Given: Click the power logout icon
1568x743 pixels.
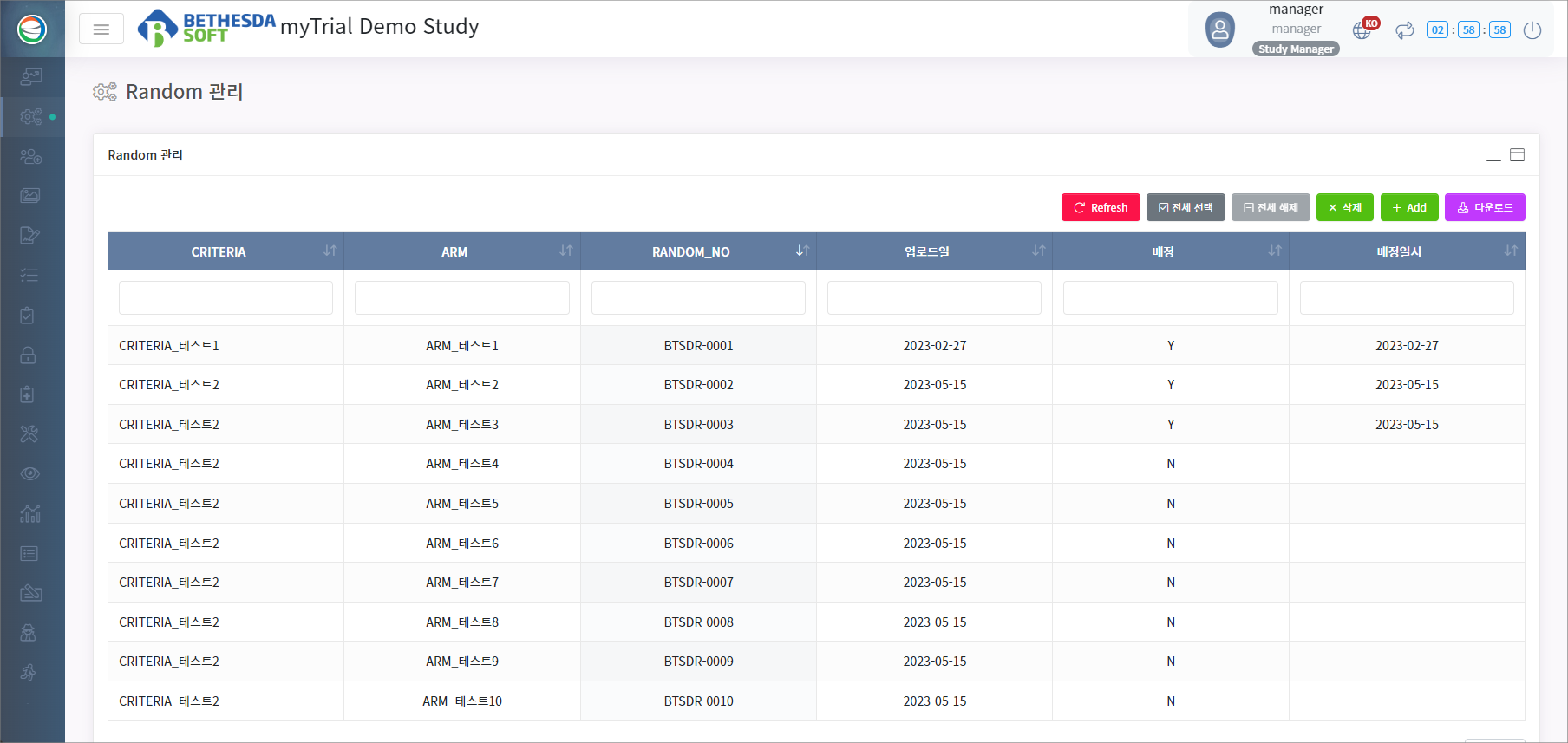Looking at the screenshot, I should pos(1532,30).
